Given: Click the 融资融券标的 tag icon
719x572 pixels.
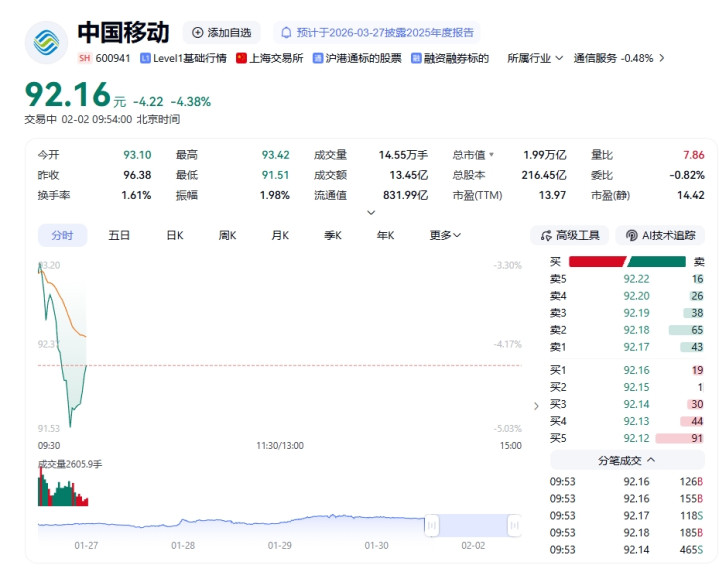Looking at the screenshot, I should click(416, 58).
